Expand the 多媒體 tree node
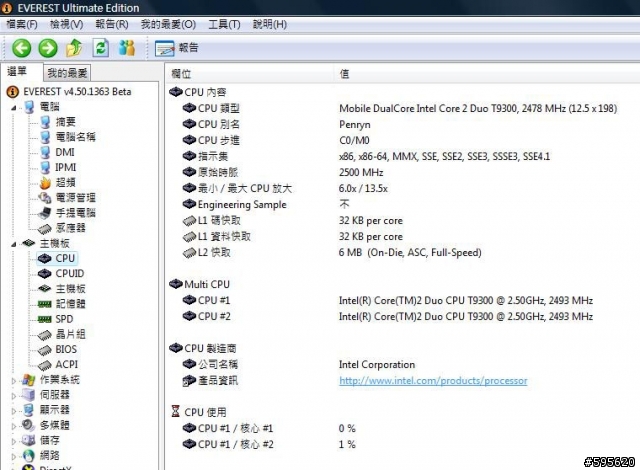 coord(14,425)
